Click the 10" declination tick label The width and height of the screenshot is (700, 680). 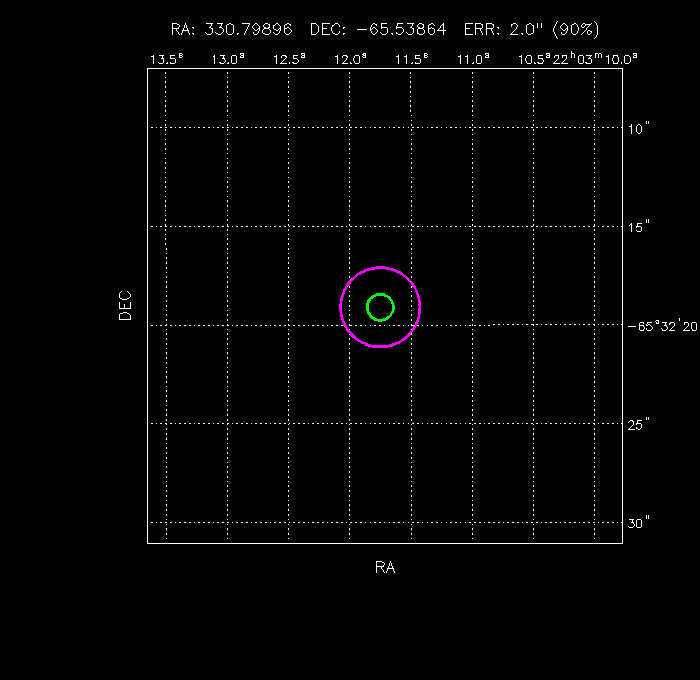[639, 128]
